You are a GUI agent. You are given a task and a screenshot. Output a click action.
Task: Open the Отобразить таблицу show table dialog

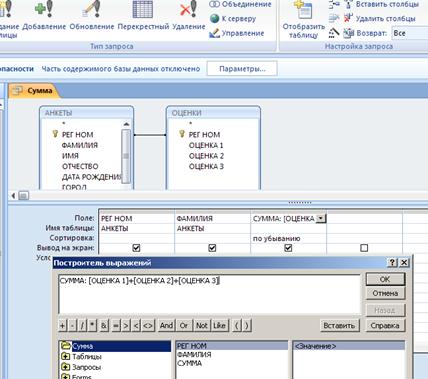(303, 20)
